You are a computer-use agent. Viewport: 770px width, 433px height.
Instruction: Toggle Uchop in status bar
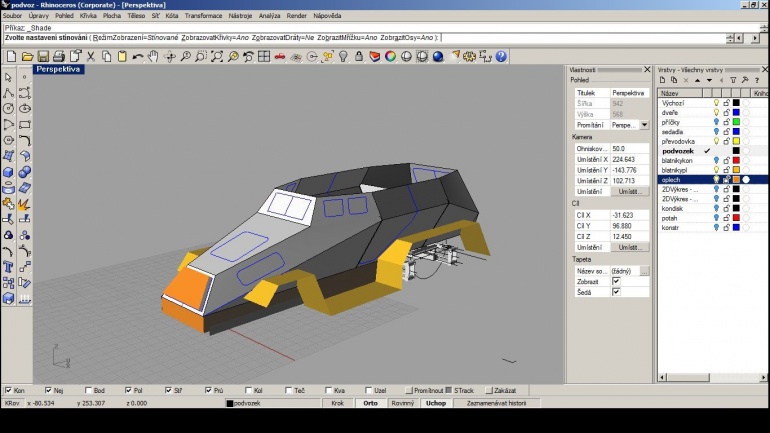tap(436, 403)
